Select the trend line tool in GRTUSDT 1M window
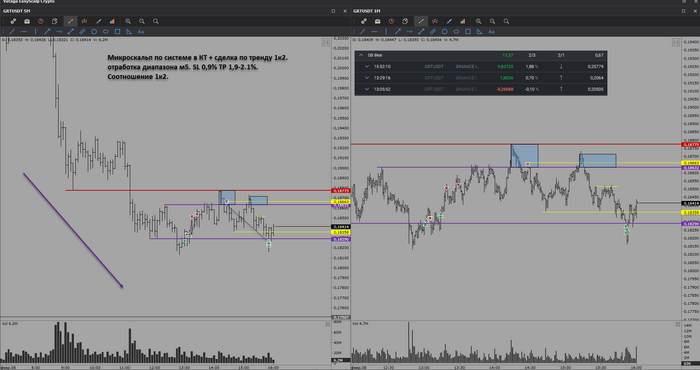This screenshot has width=700, height=370. point(362,32)
